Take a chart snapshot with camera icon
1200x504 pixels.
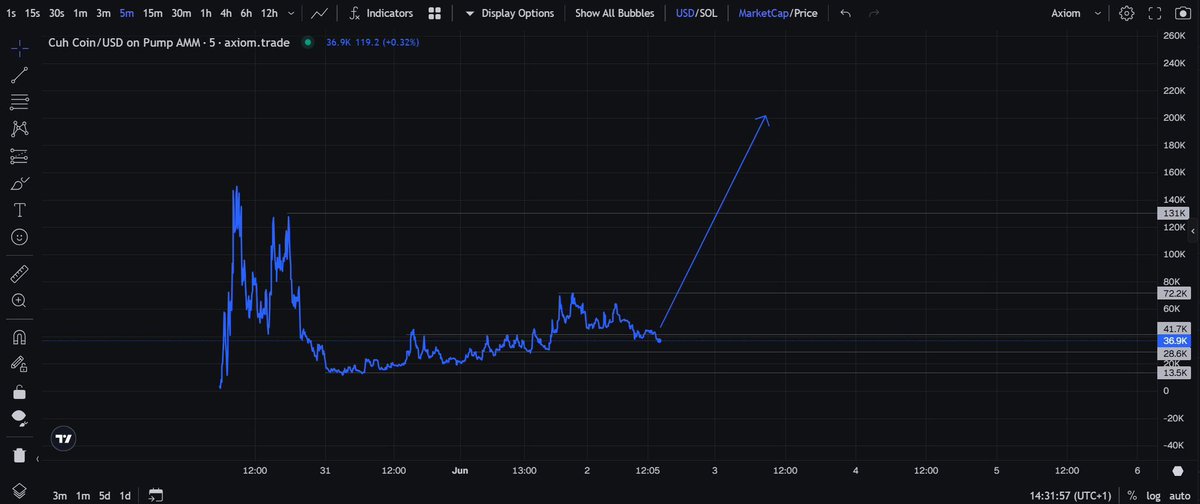pos(1183,13)
